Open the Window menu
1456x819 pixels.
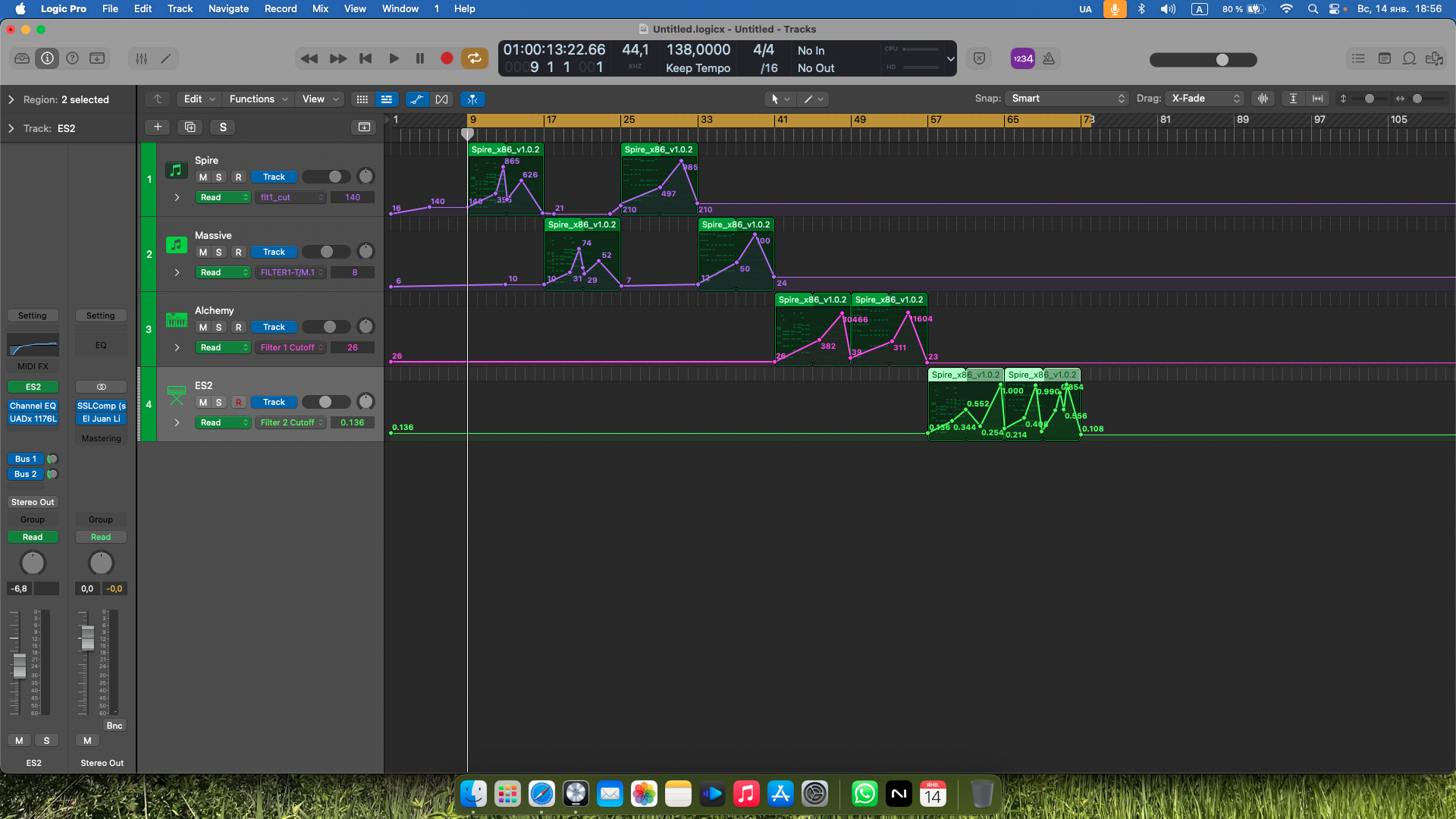point(400,8)
